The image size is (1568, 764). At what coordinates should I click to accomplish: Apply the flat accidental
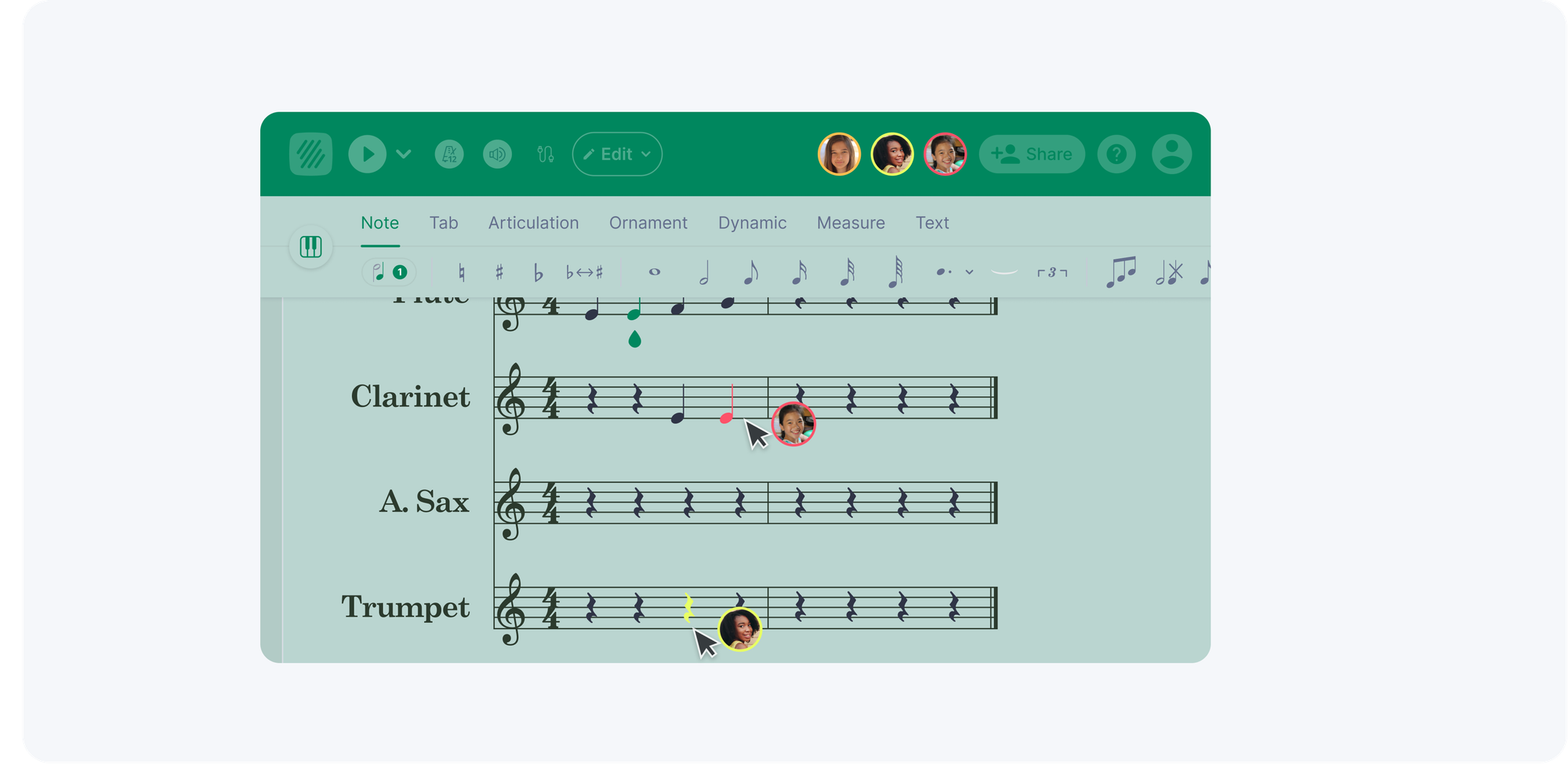538,272
